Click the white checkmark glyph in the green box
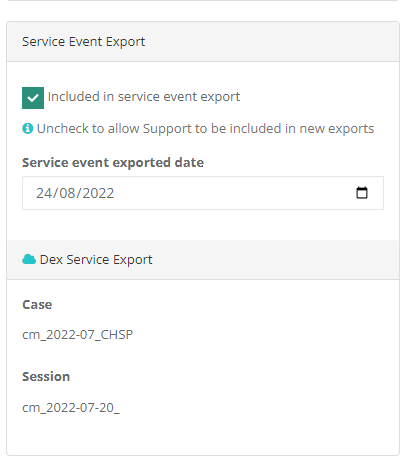409x463 pixels. click(33, 98)
